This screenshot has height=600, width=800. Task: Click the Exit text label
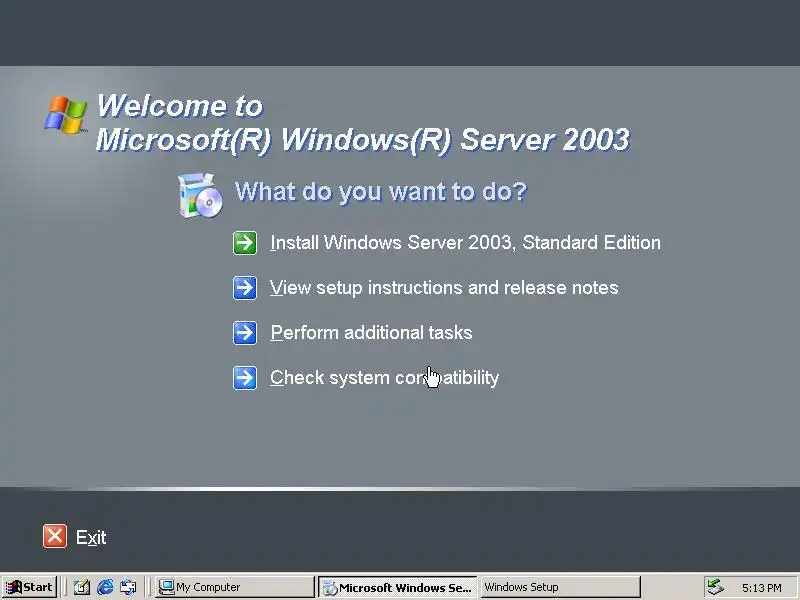coord(91,537)
